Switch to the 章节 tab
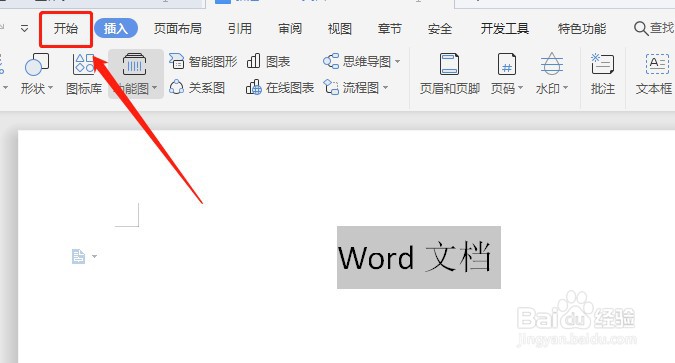 [x=390, y=29]
